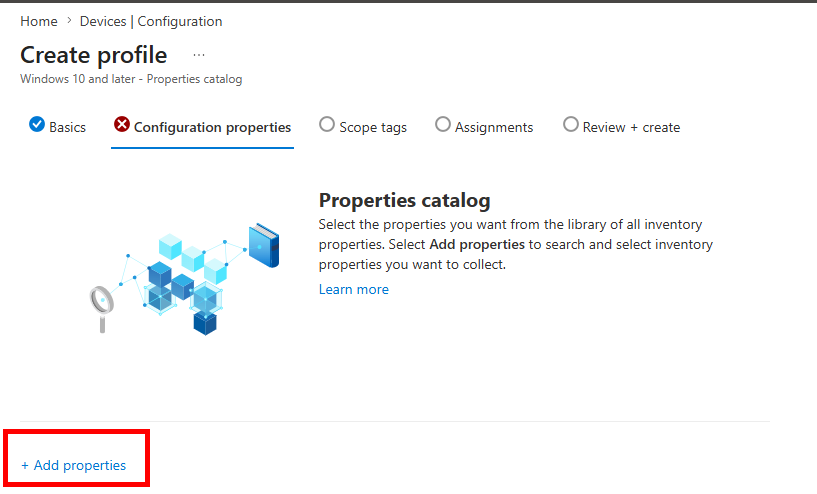Jump to the Review + create tab label

(x=632, y=127)
